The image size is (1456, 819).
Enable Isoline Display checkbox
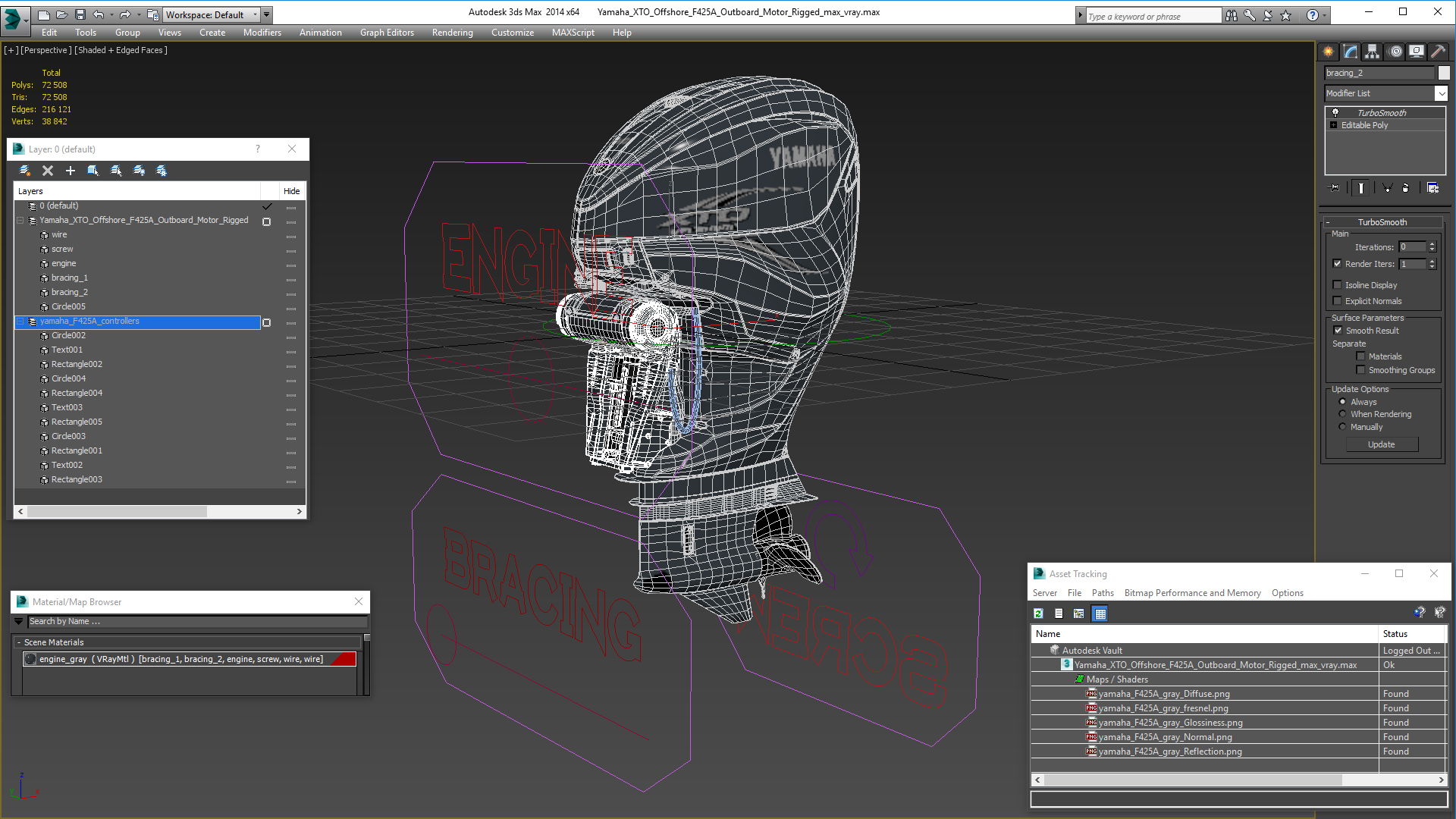click(x=1338, y=285)
